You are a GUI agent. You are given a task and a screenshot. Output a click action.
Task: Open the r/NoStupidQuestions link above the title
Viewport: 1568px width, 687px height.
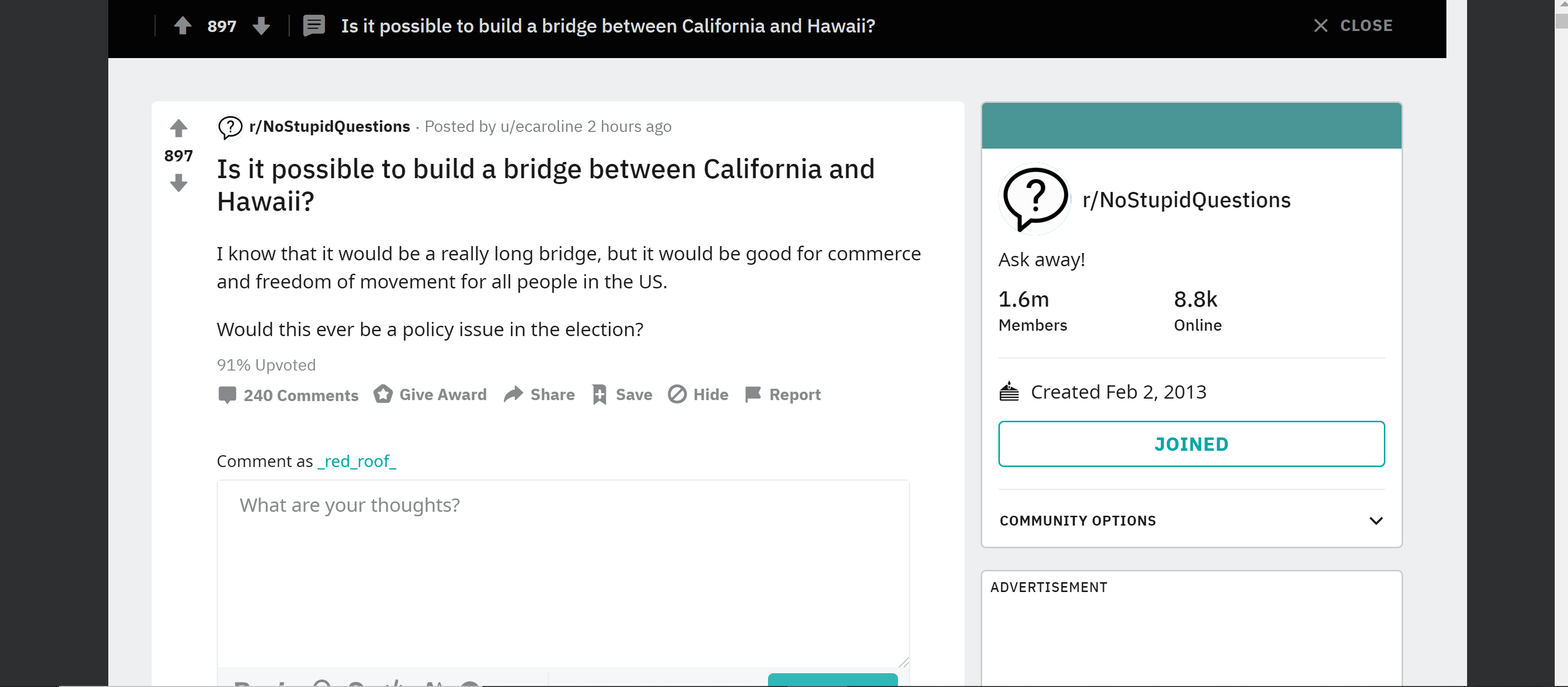pyautogui.click(x=329, y=126)
